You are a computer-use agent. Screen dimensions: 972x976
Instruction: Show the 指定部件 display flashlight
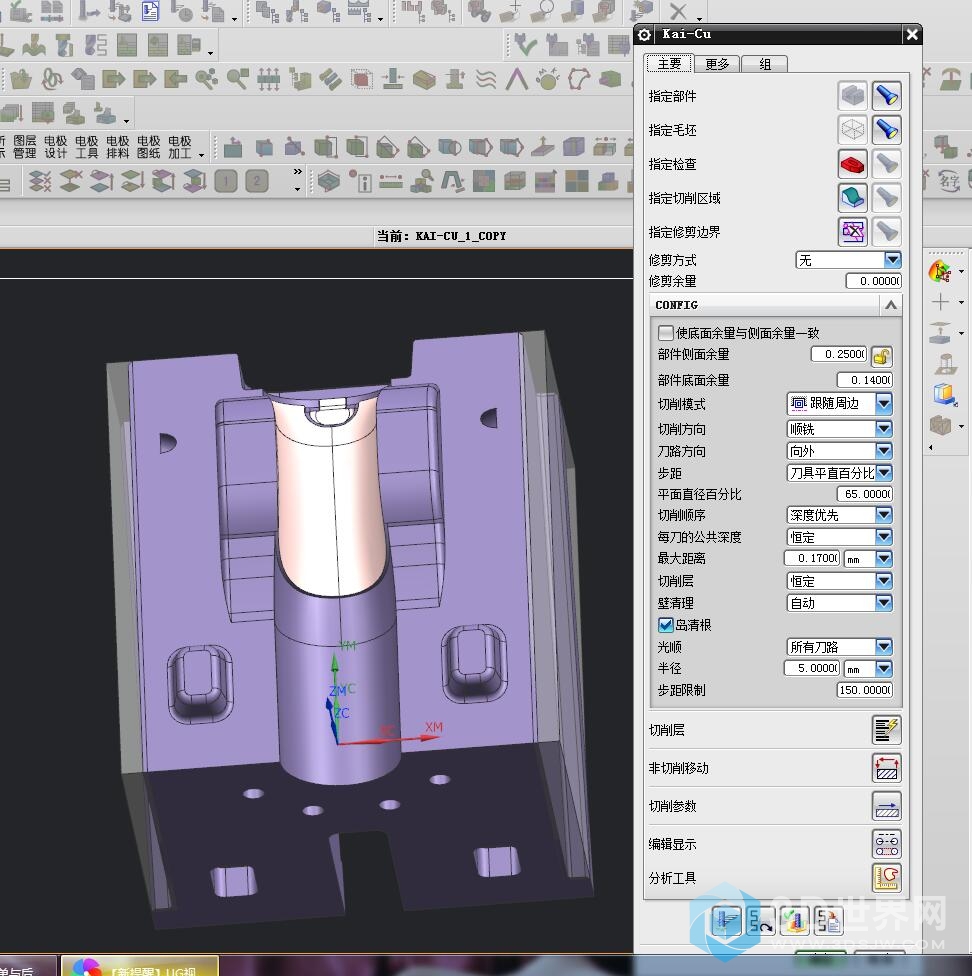point(886,96)
